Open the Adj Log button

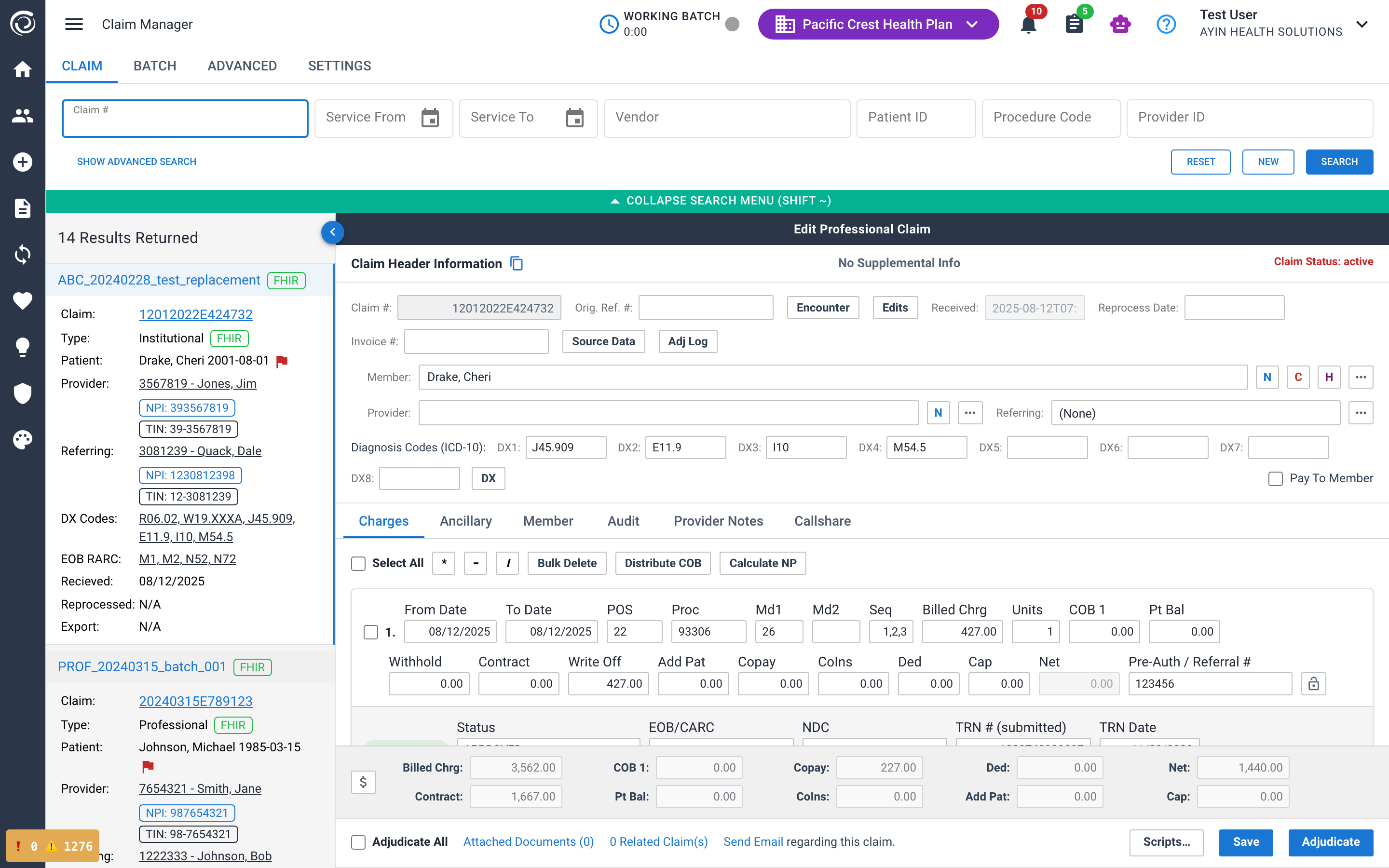click(688, 341)
